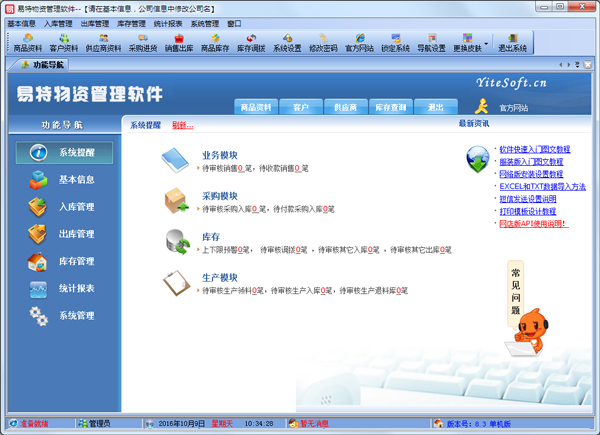600x435 pixels.
Task: Open 软件快速入门图文教程 link
Action: (535, 149)
